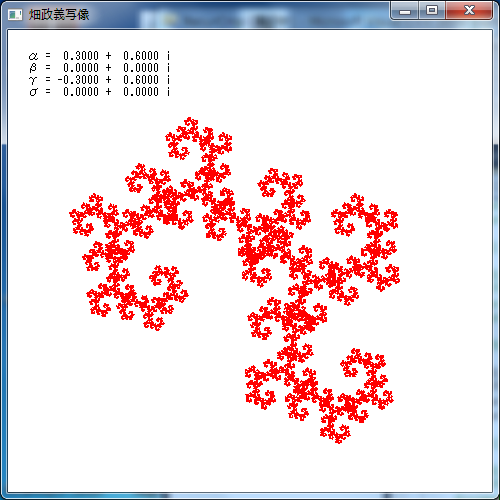Click the γ symbol in parameter list
500x500 pixels.
[x=33, y=80]
